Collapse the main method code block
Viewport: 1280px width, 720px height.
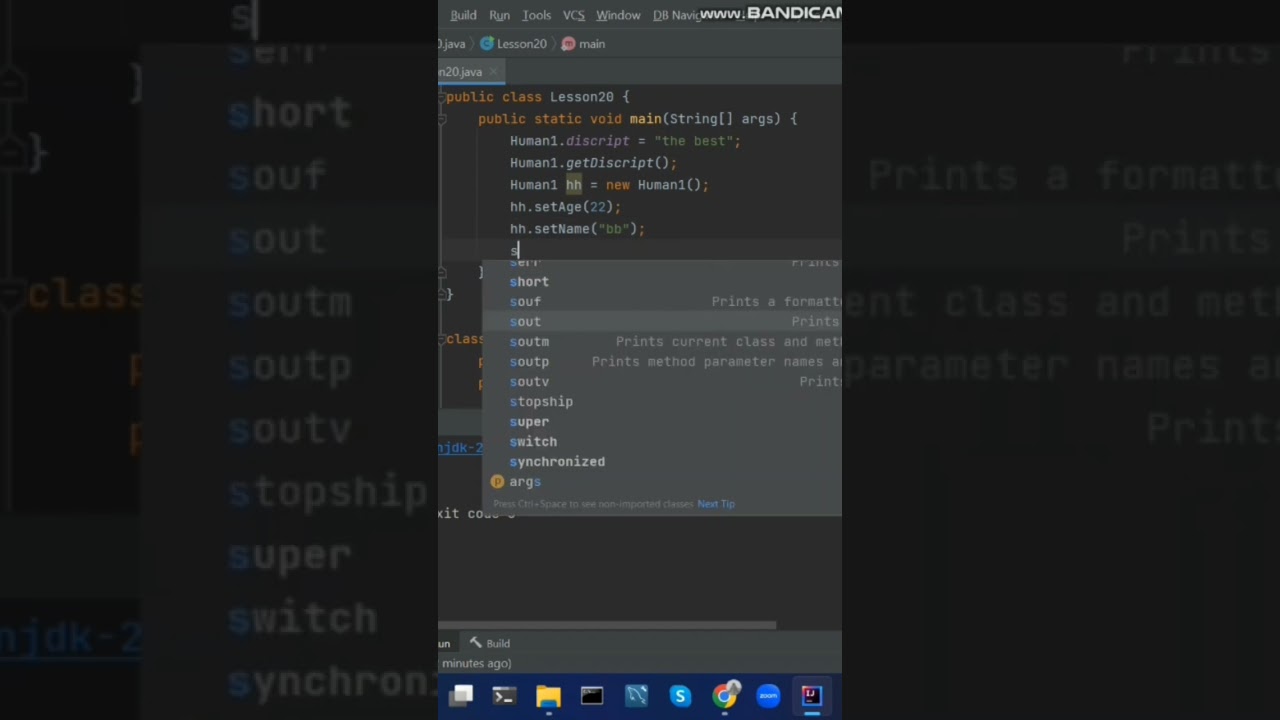442,119
